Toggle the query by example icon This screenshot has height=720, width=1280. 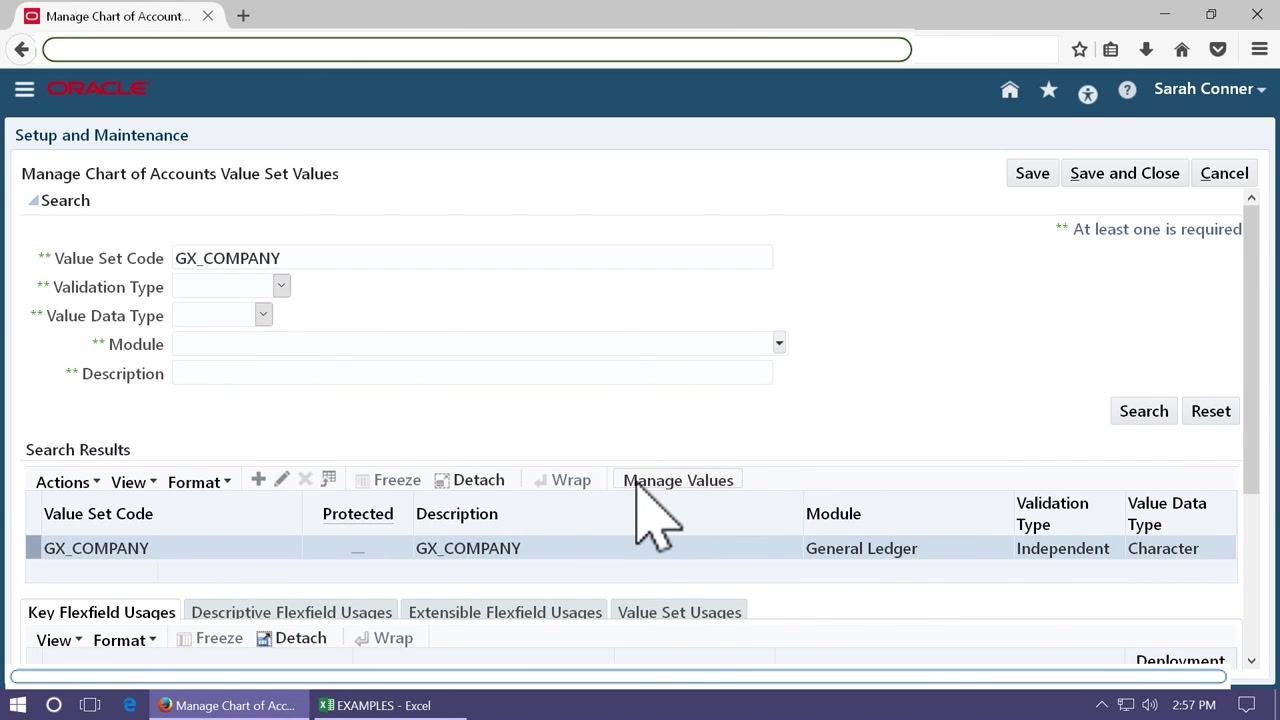pyautogui.click(x=328, y=479)
